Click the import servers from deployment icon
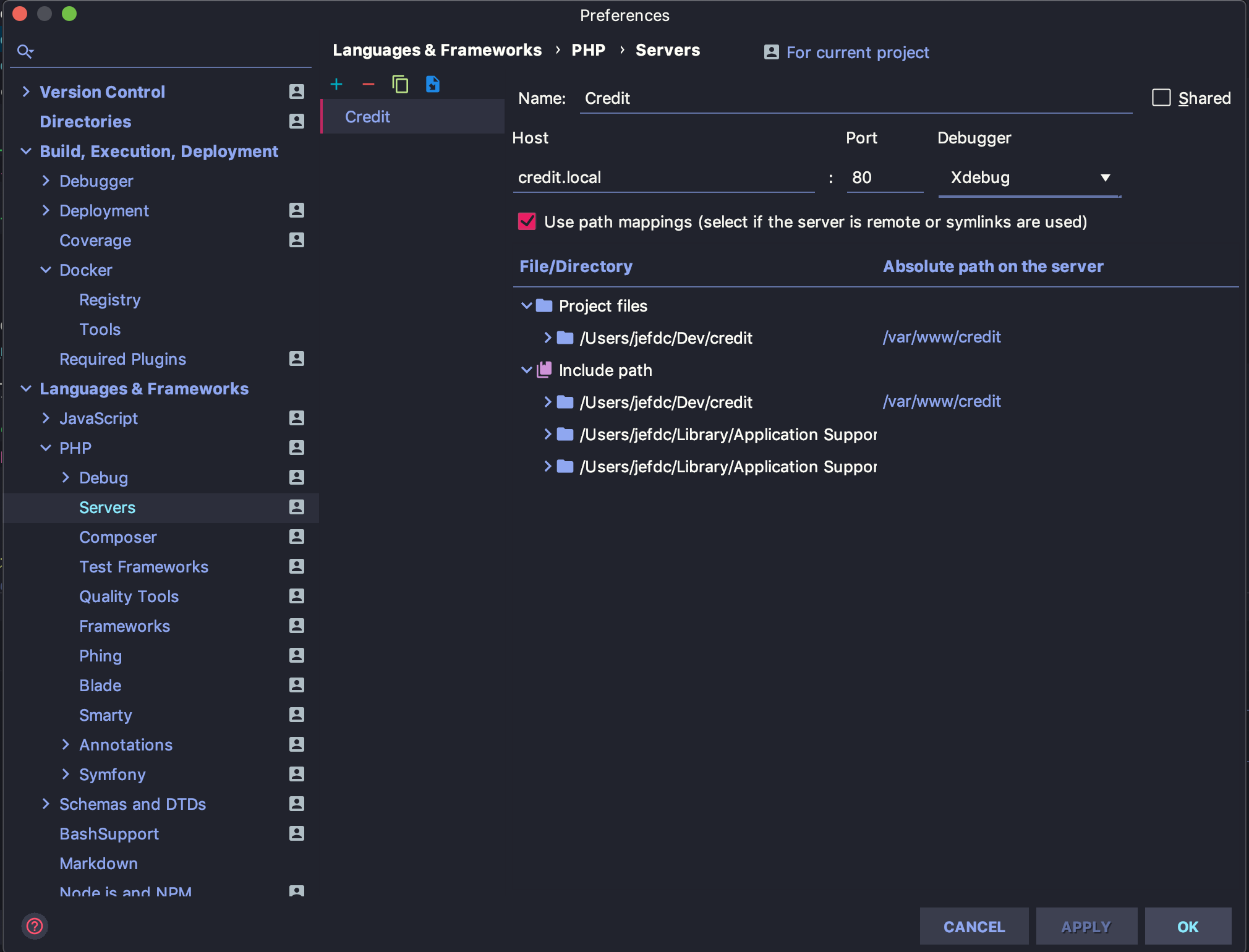This screenshot has height=952, width=1249. 433,84
